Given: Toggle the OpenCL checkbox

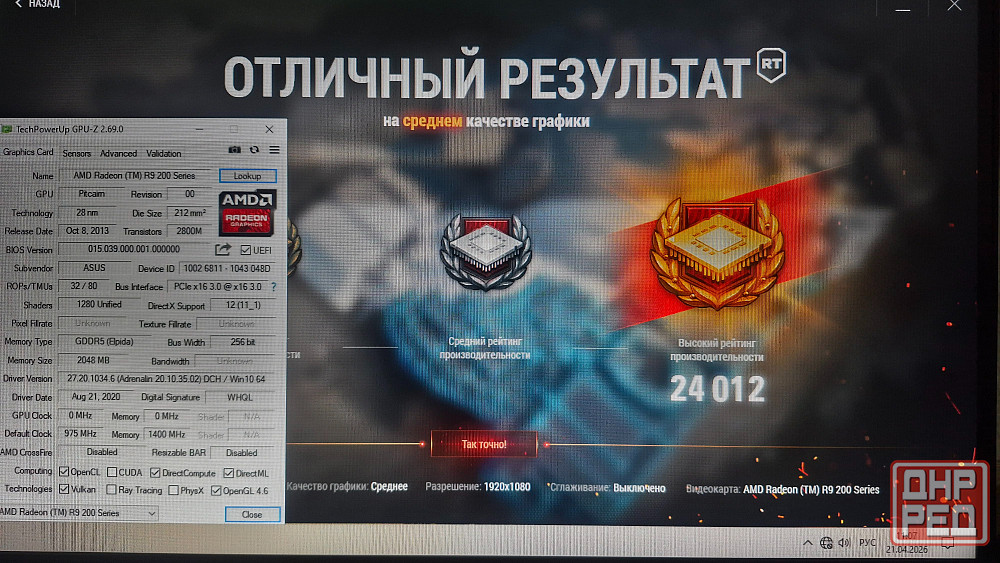Looking at the screenshot, I should pyautogui.click(x=64, y=472).
